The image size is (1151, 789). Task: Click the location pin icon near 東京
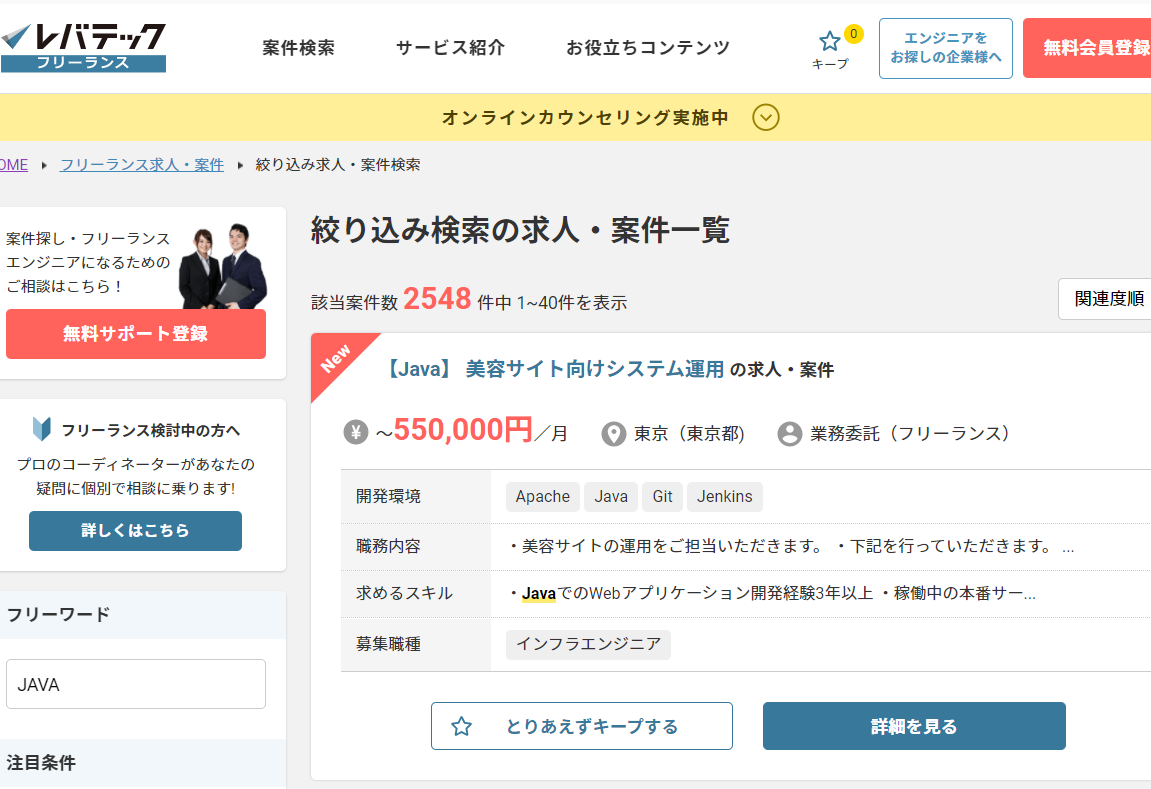[x=613, y=434]
